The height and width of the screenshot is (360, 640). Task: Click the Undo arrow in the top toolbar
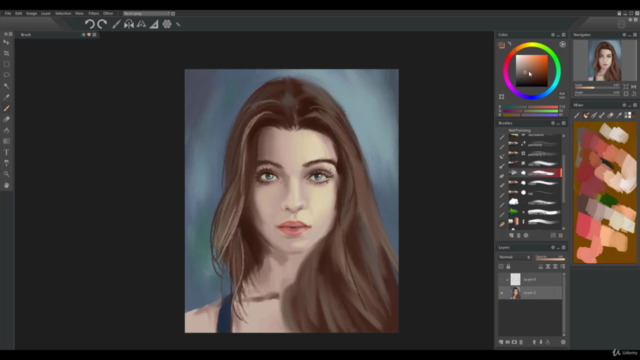pos(89,24)
